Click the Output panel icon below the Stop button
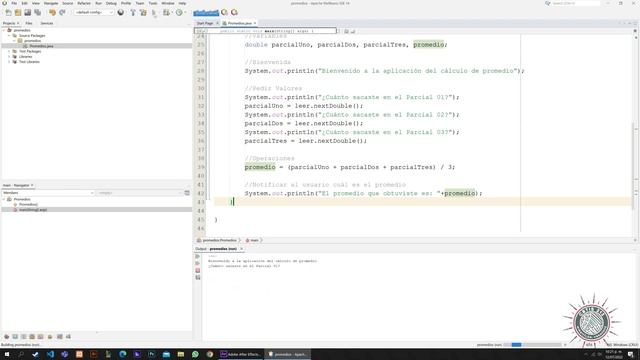This screenshot has height=360, width=640. pyautogui.click(x=198, y=278)
